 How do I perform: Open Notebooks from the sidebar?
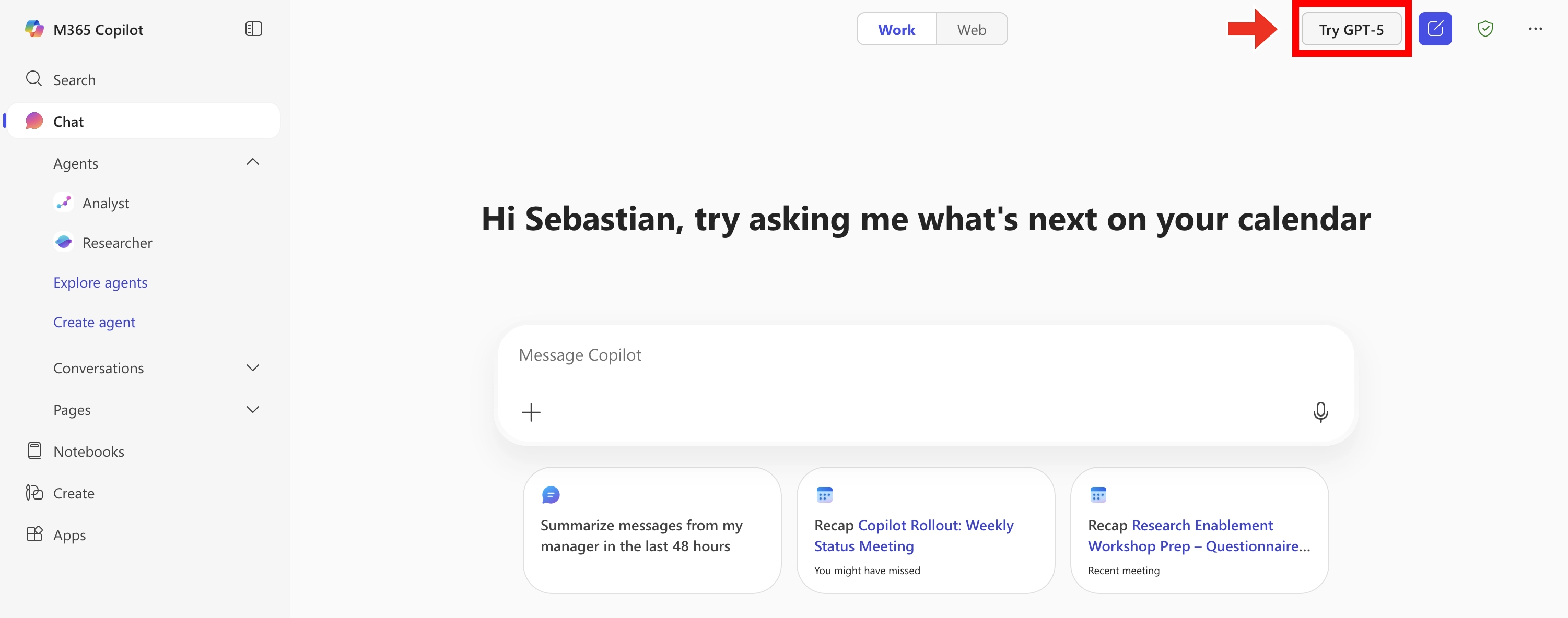point(88,451)
